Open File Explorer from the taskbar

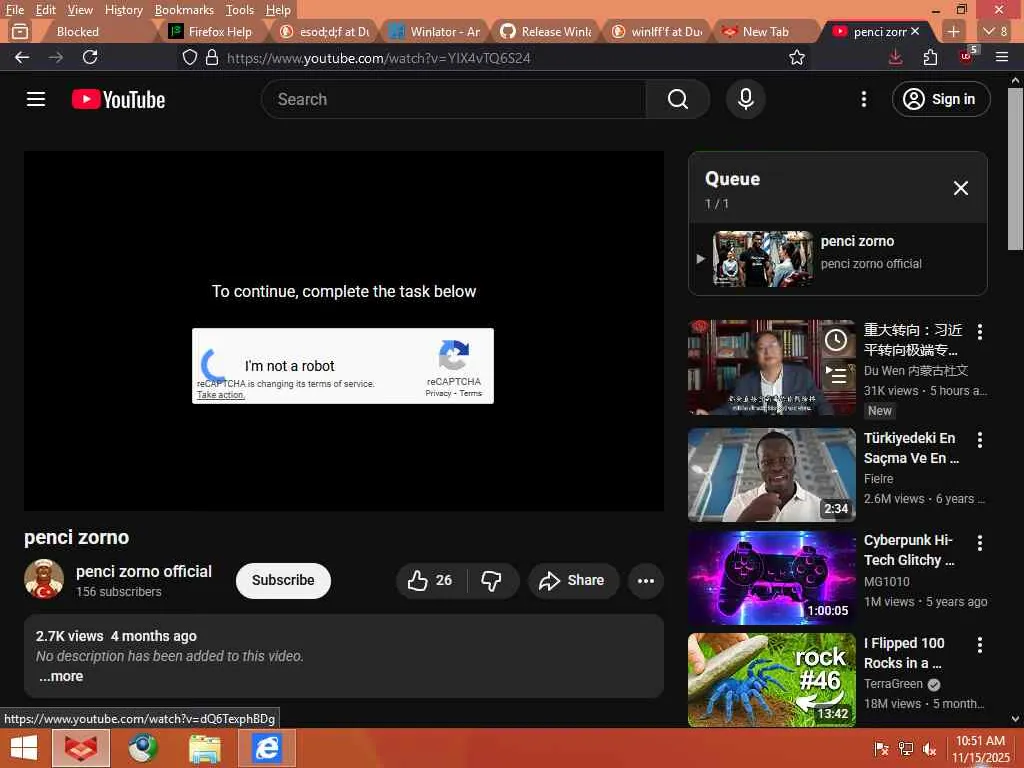pos(205,748)
